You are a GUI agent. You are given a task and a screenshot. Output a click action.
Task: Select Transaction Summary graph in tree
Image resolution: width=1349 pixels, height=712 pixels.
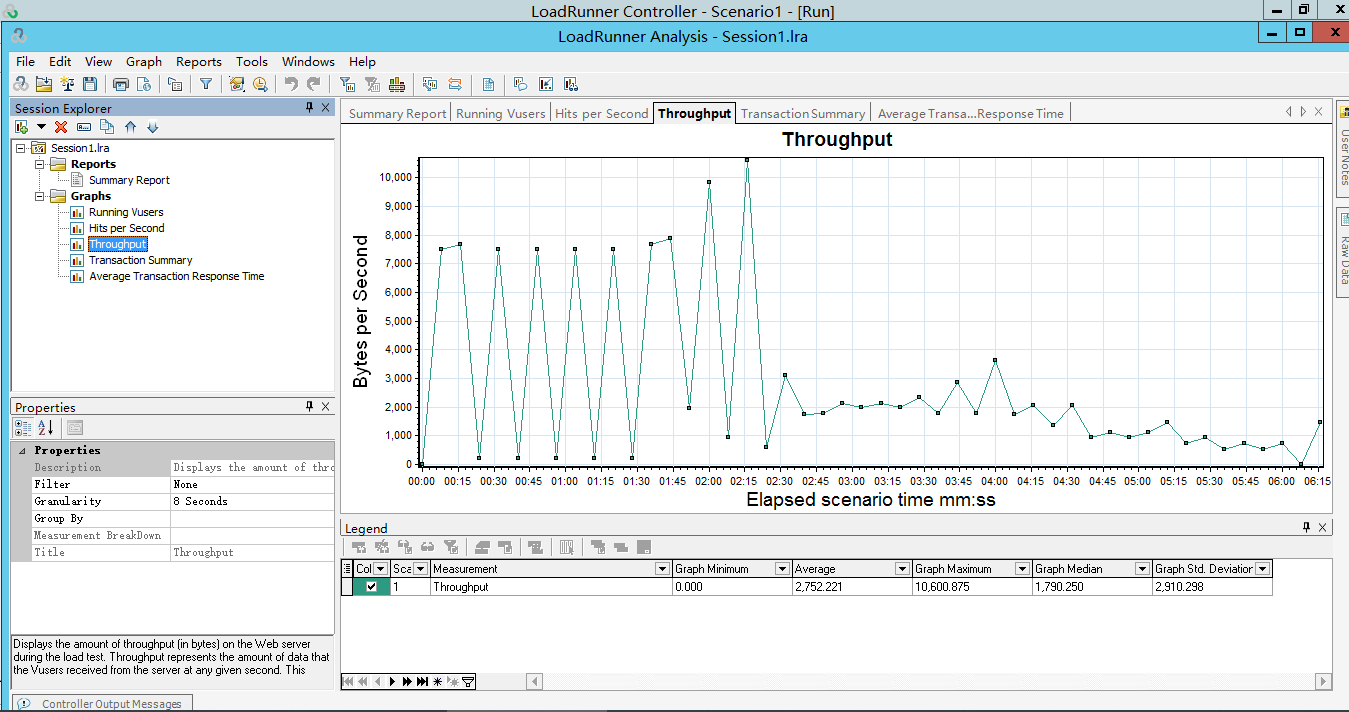[140, 260]
